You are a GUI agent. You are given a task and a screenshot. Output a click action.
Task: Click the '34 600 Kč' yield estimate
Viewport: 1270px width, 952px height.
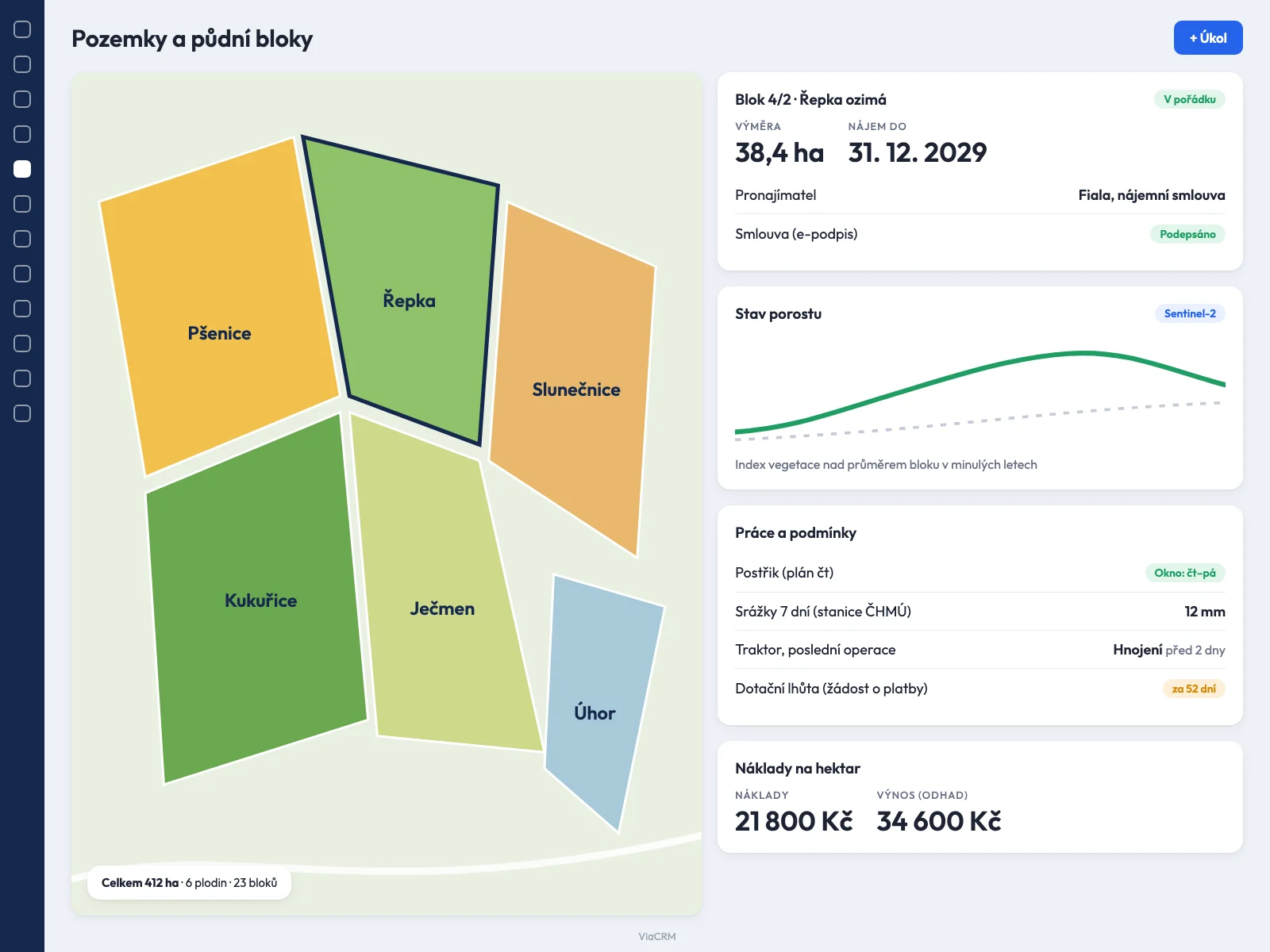[939, 821]
